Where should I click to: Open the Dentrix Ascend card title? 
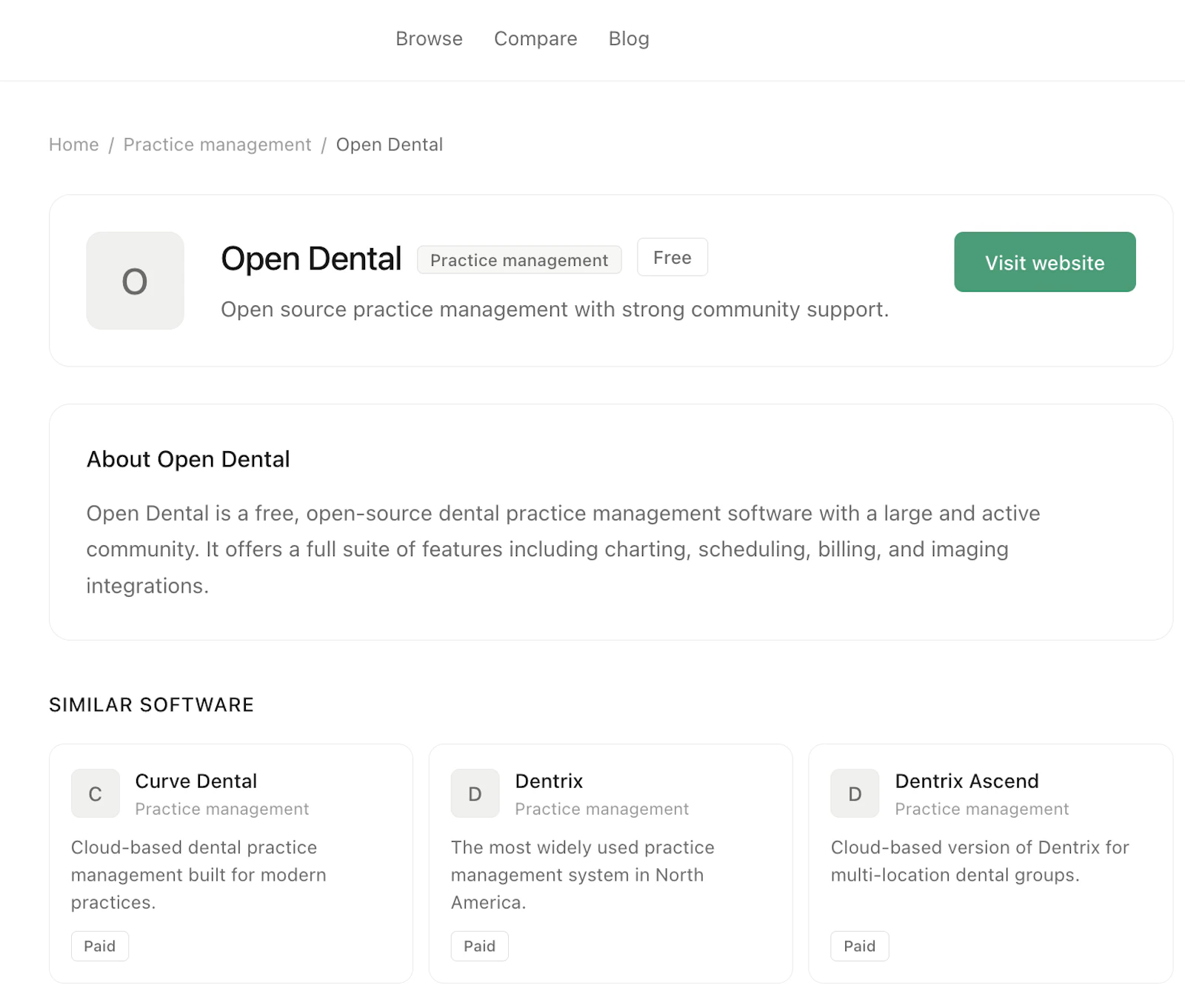(967, 781)
